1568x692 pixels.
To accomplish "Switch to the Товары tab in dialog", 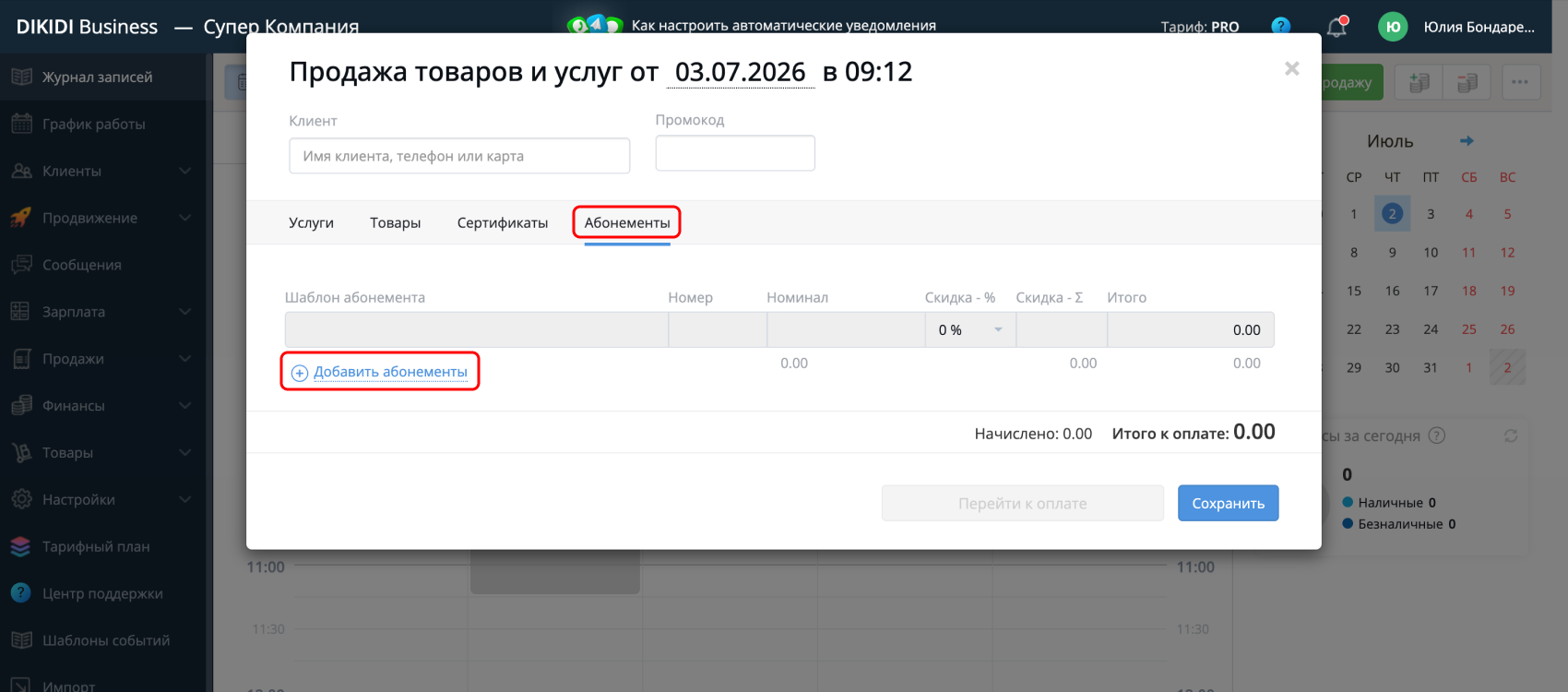I will pyautogui.click(x=395, y=222).
